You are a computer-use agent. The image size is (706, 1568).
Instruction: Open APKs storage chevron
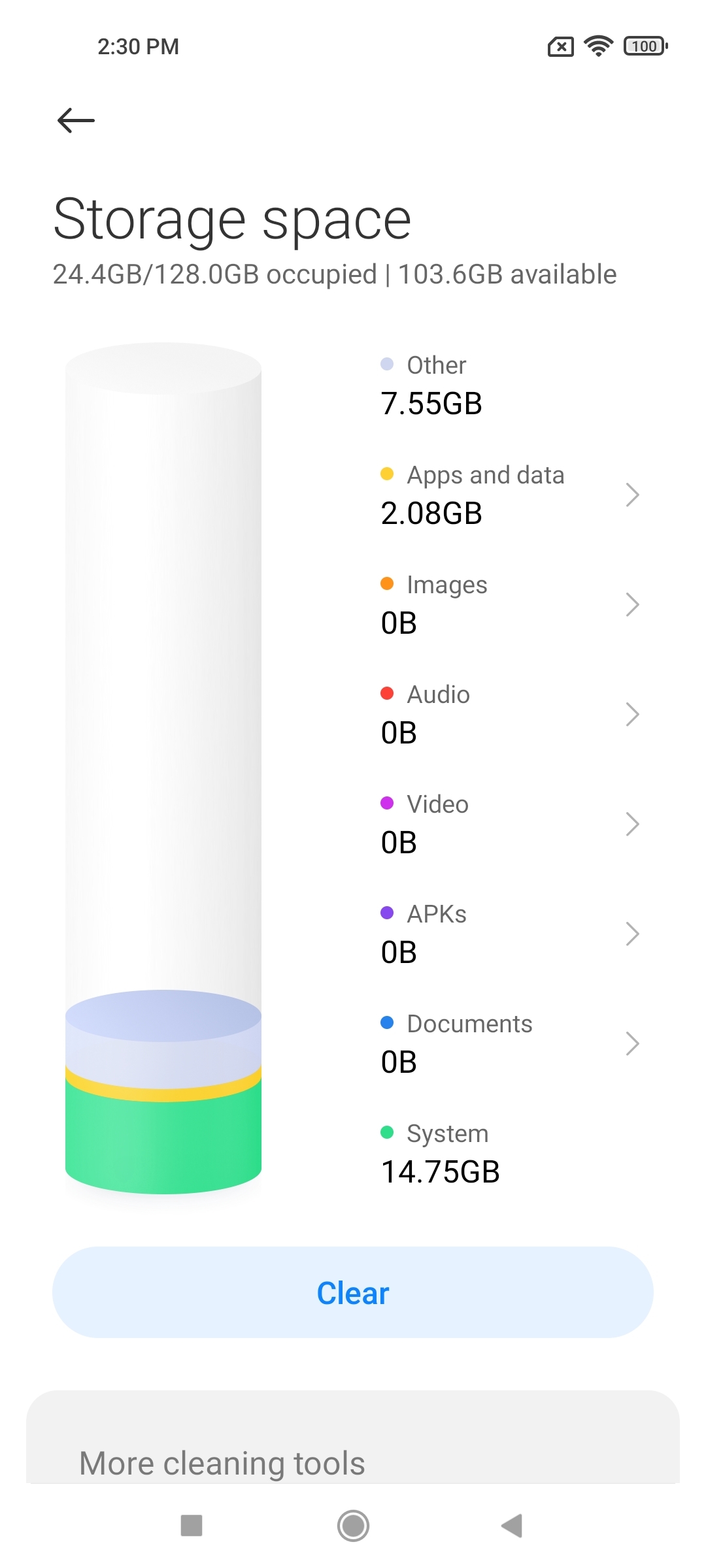click(631, 934)
